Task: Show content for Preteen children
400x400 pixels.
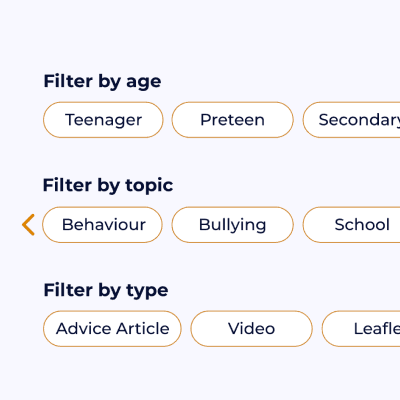Action: click(x=233, y=120)
